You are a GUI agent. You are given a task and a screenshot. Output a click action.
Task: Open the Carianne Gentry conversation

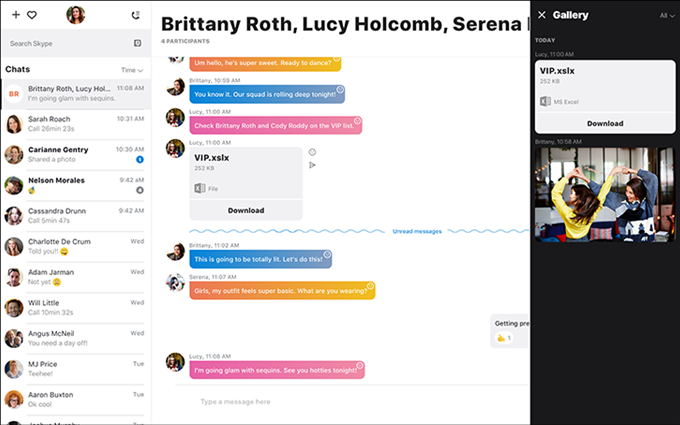point(76,154)
